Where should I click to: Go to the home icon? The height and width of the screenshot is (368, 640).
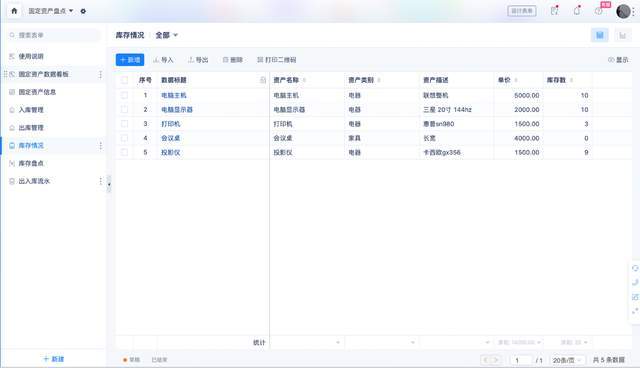point(14,11)
